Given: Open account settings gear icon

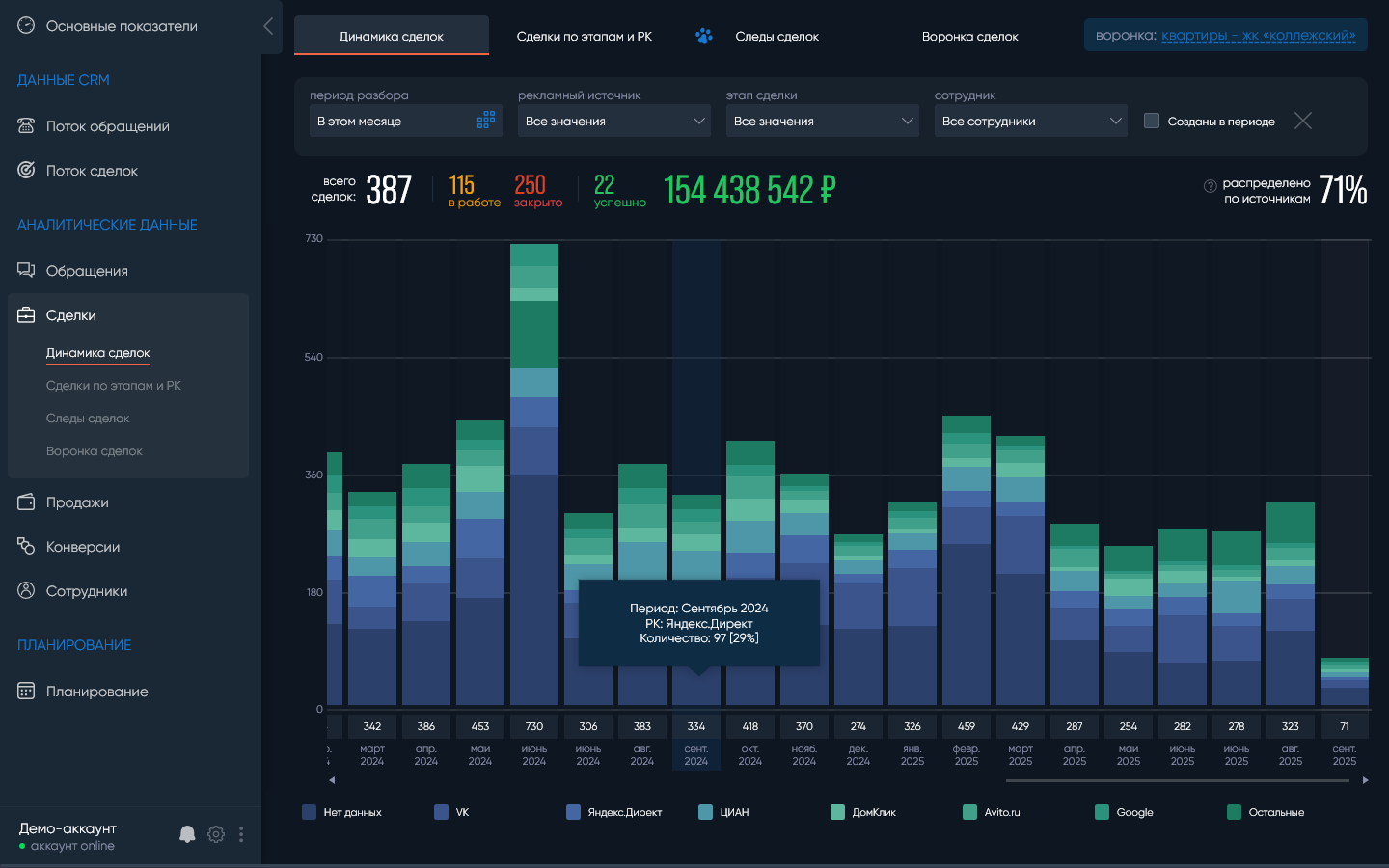Looking at the screenshot, I should [216, 834].
